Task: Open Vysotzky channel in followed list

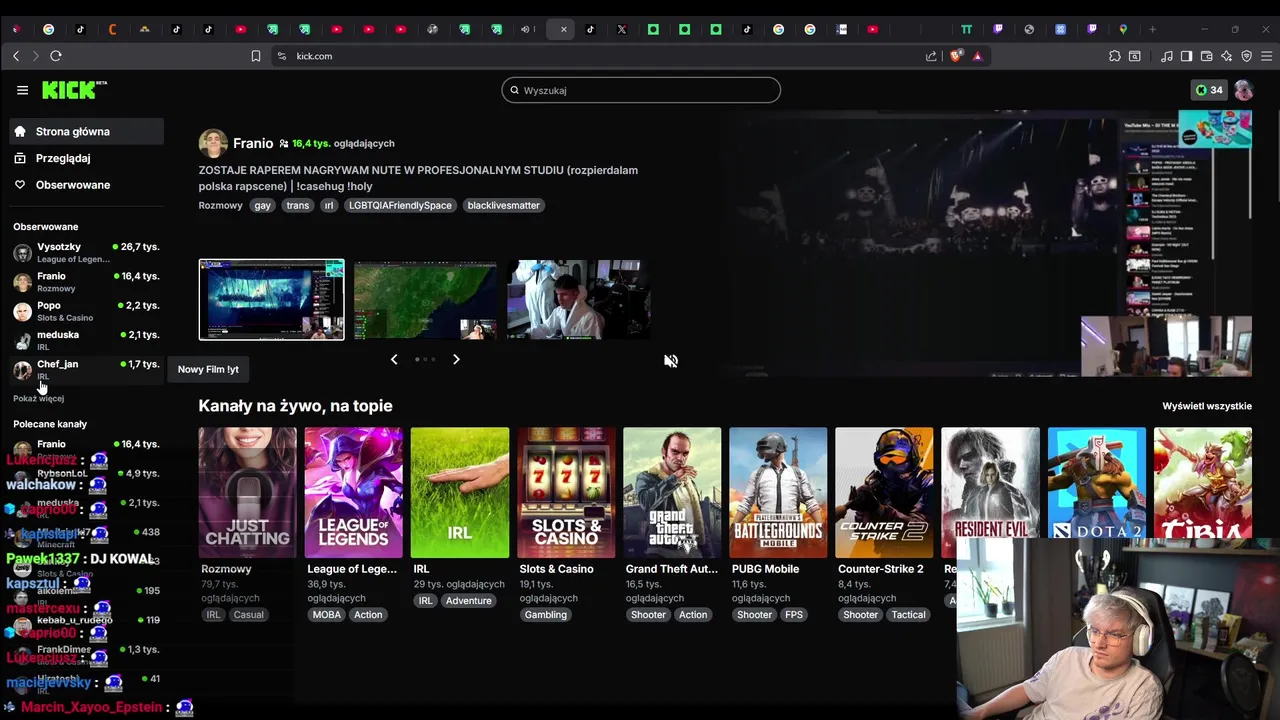Action: [87, 252]
